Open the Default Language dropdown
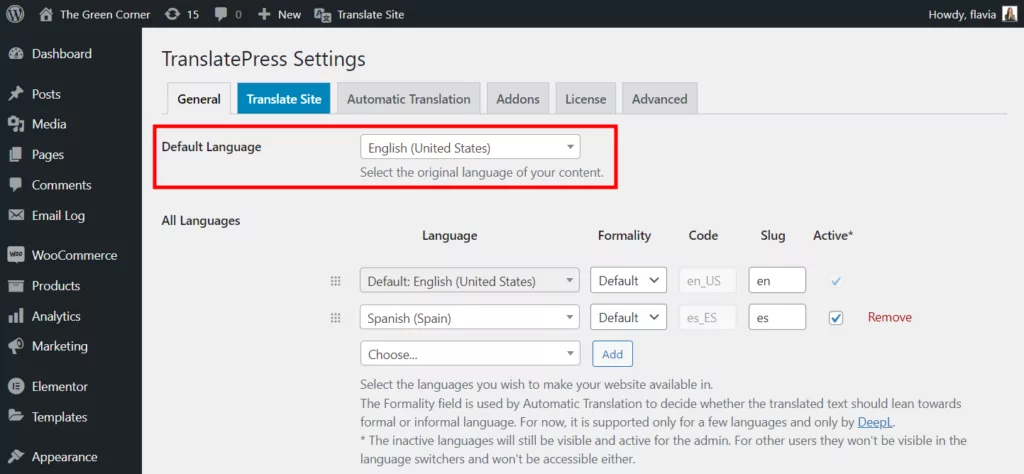Screen dimensions: 1024x474 (469, 148)
